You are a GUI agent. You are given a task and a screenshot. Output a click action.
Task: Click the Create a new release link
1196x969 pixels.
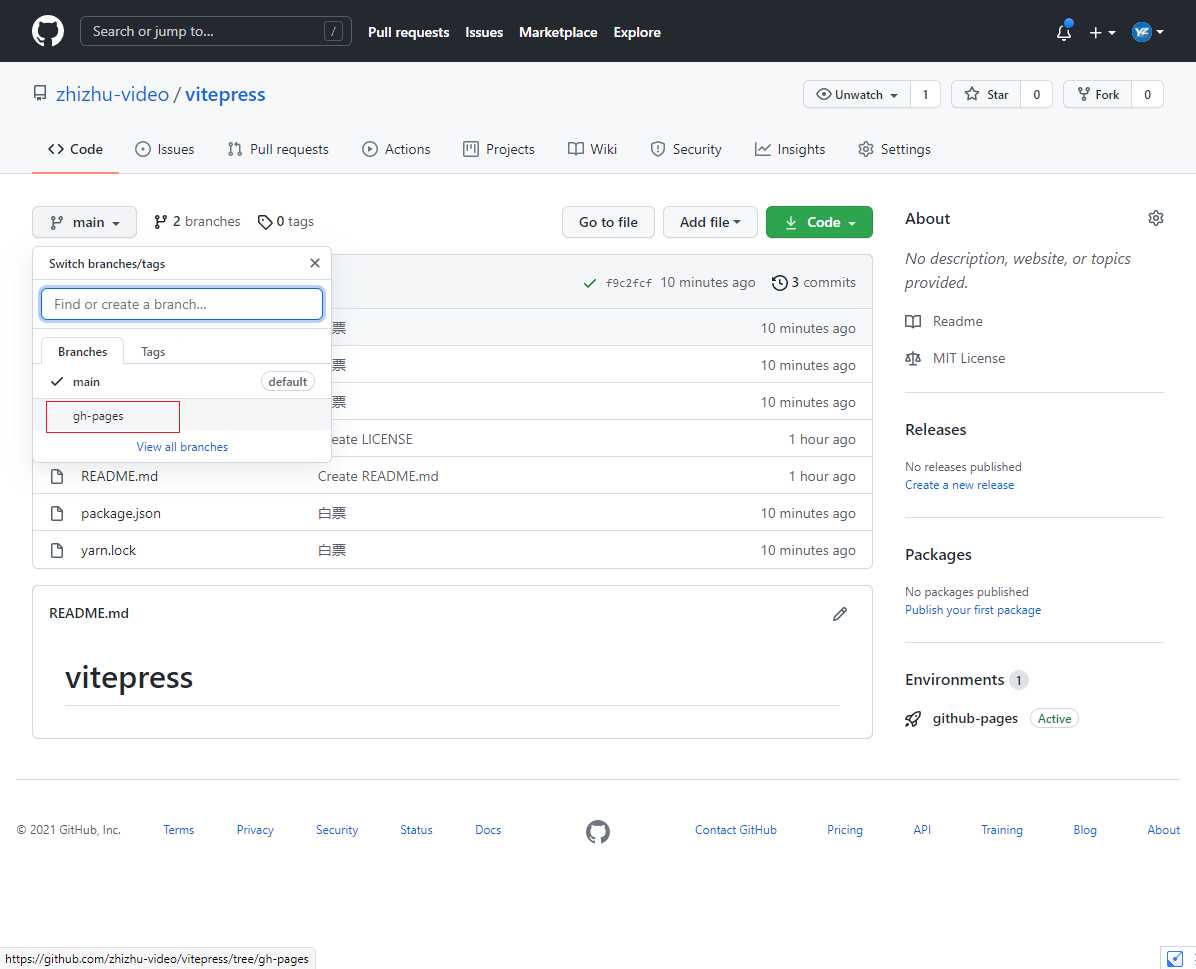click(960, 485)
